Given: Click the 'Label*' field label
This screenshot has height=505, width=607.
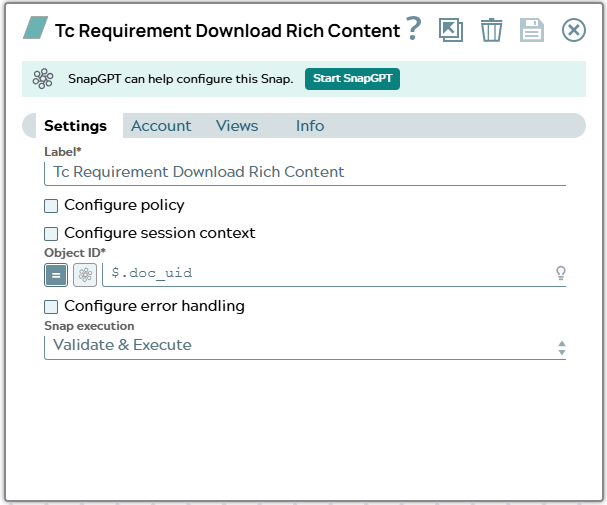Looking at the screenshot, I should (63, 152).
